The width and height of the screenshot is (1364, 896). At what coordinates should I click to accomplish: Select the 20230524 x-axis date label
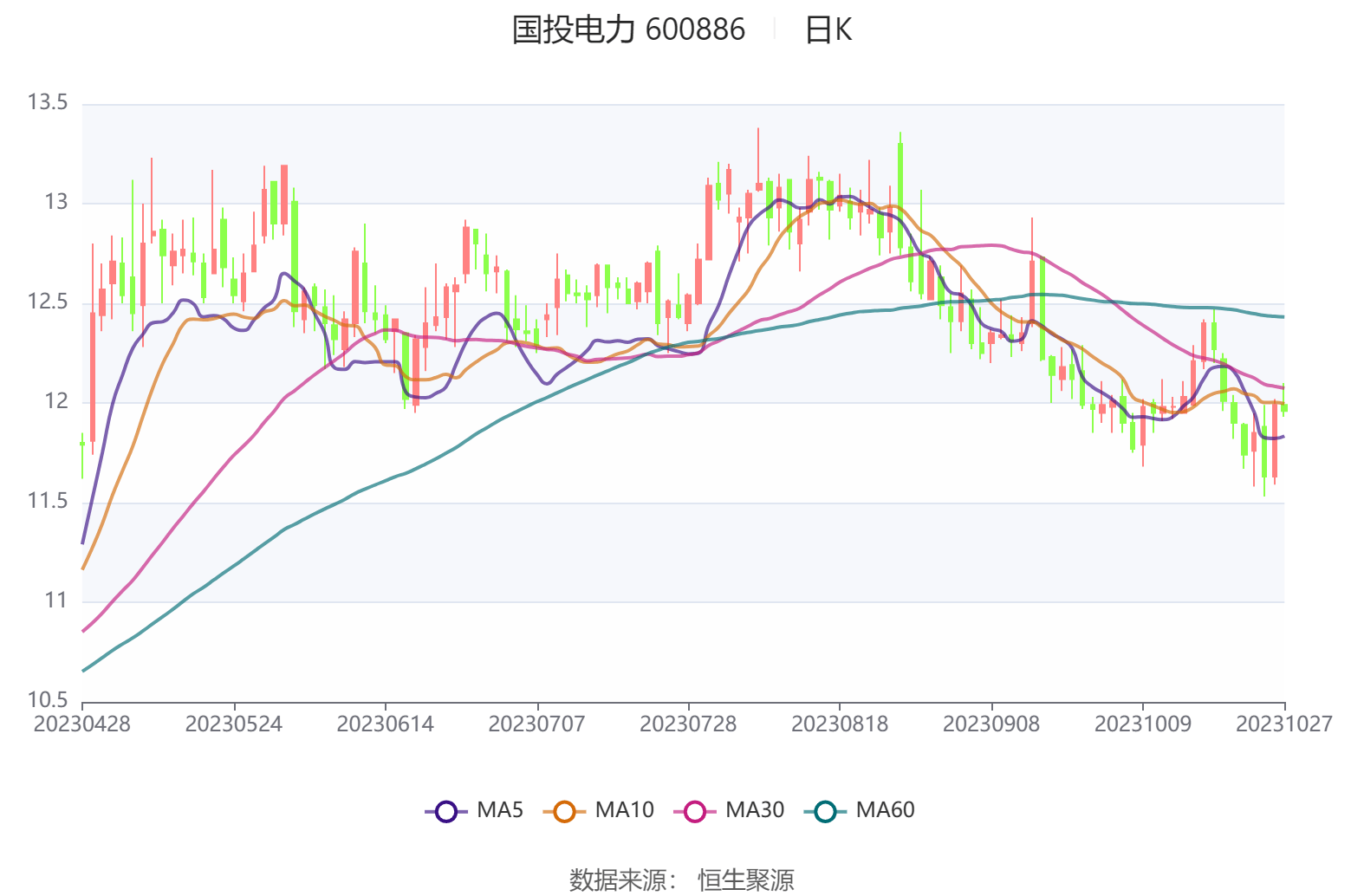tap(234, 724)
